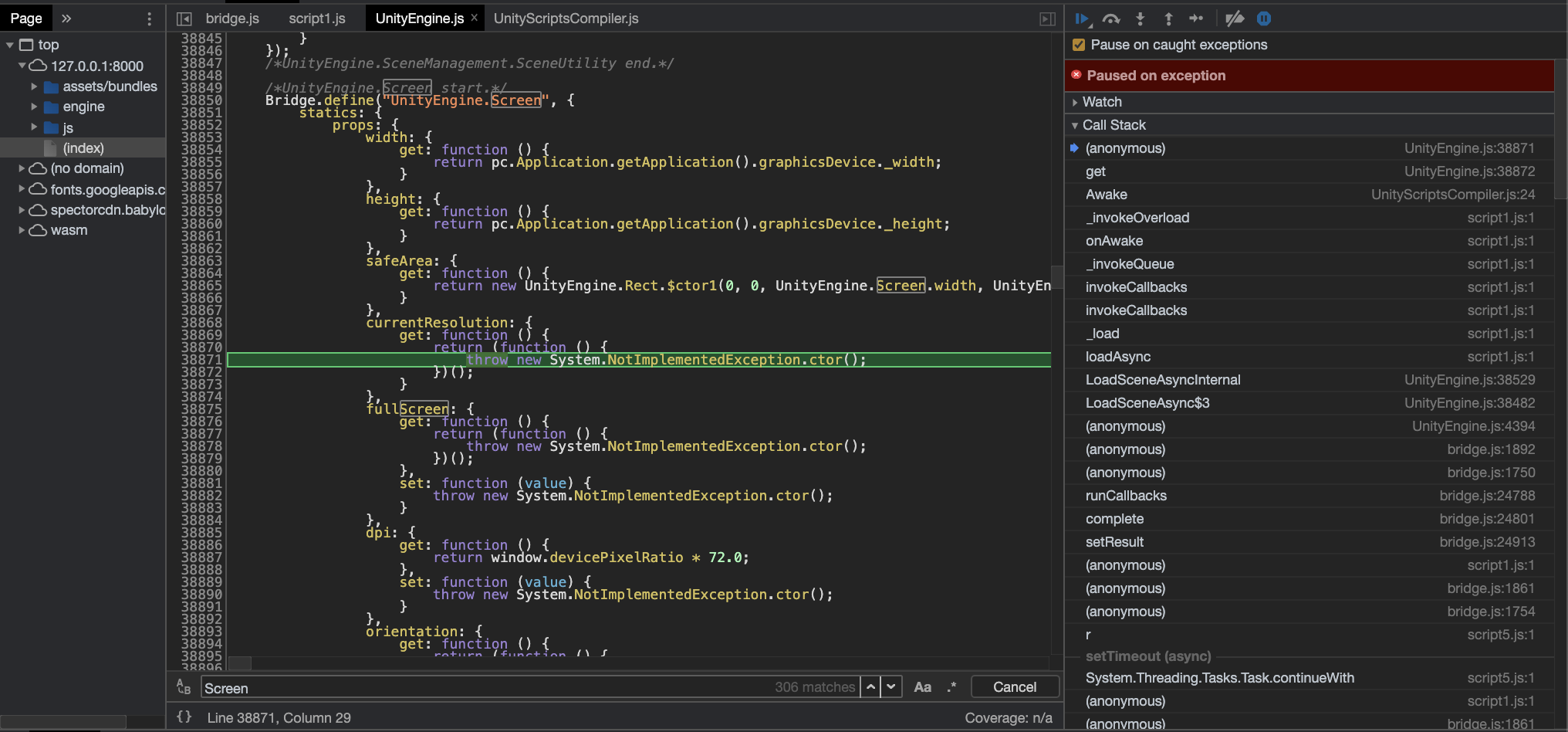Step into next function call
Viewport: 1568px width, 732px height.
pos(1140,19)
